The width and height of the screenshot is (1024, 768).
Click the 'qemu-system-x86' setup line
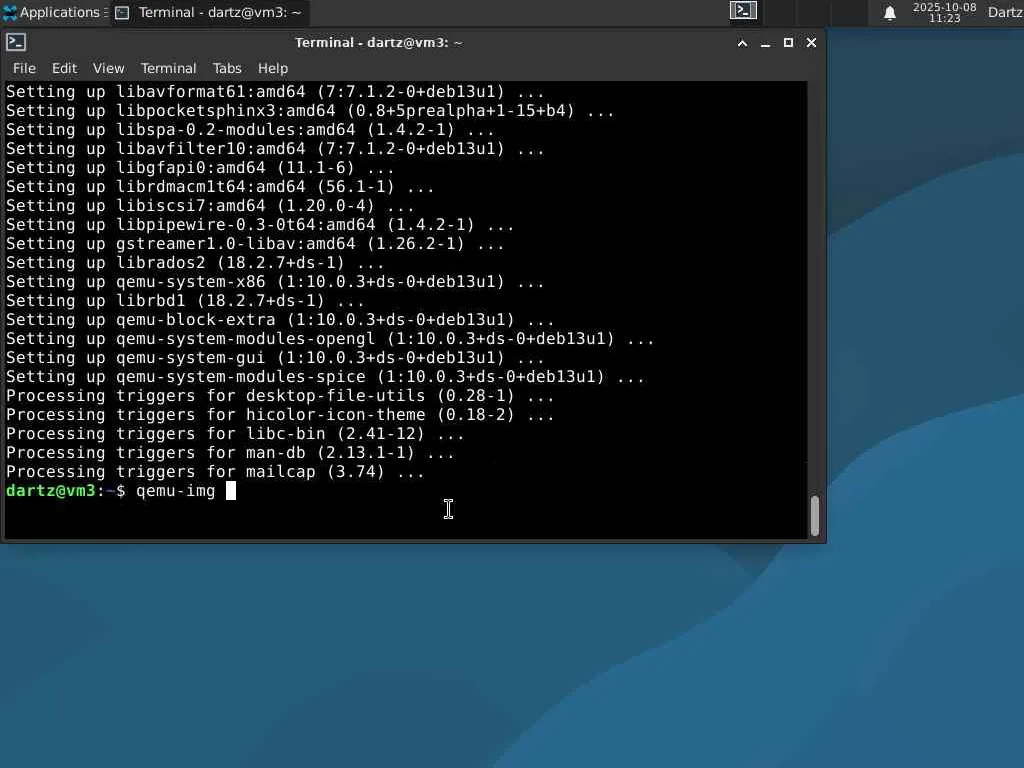pyautogui.click(x=275, y=282)
